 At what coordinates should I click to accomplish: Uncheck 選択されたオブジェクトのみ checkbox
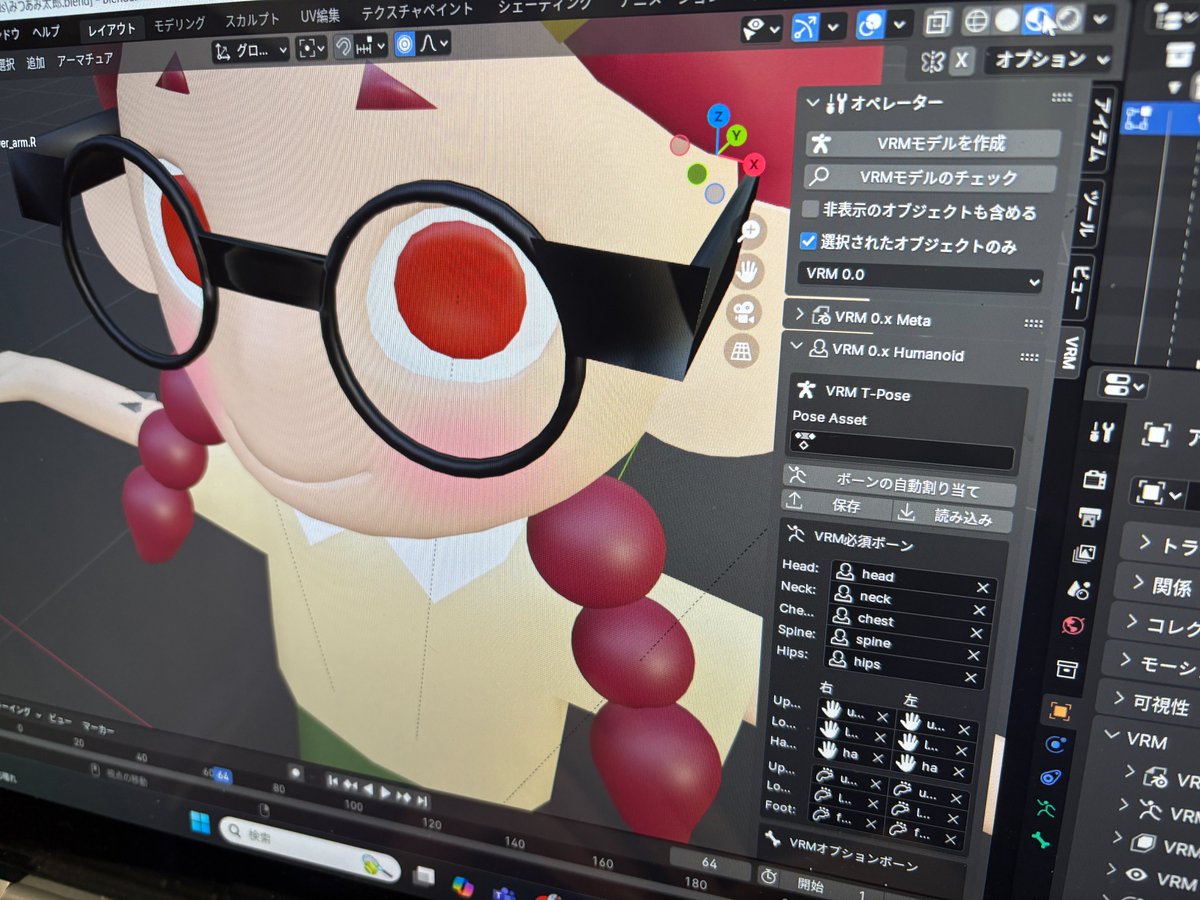[808, 241]
